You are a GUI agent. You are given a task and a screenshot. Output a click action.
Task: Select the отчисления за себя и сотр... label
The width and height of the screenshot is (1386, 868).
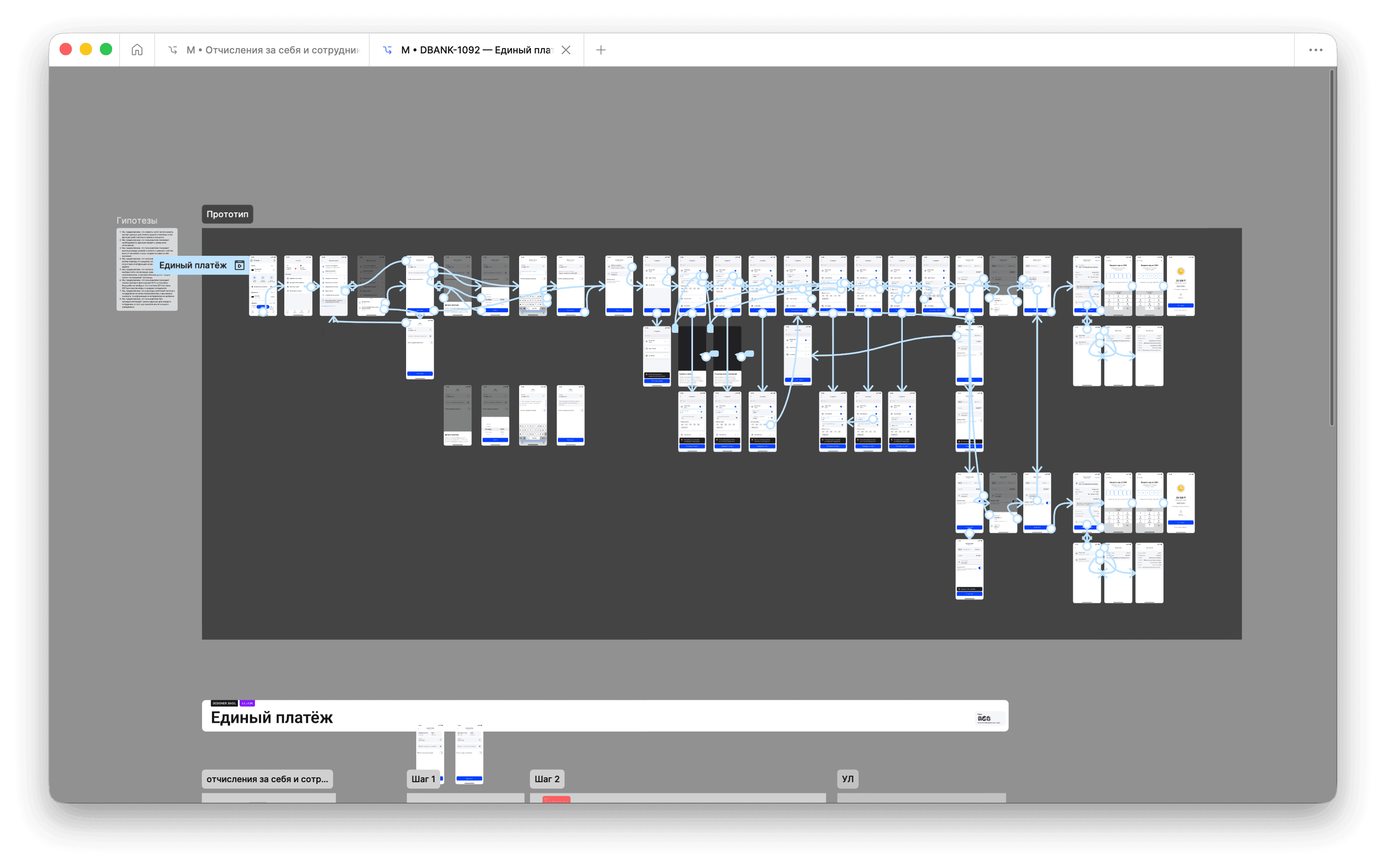tap(267, 779)
